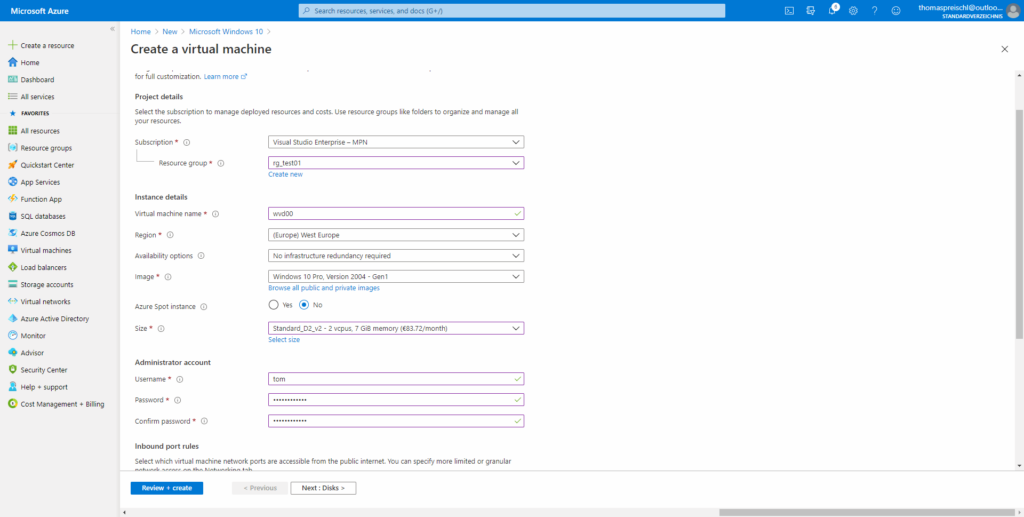Open Azure Cosmos DB icon
Image resolution: width=1024 pixels, height=517 pixels.
click(12, 233)
